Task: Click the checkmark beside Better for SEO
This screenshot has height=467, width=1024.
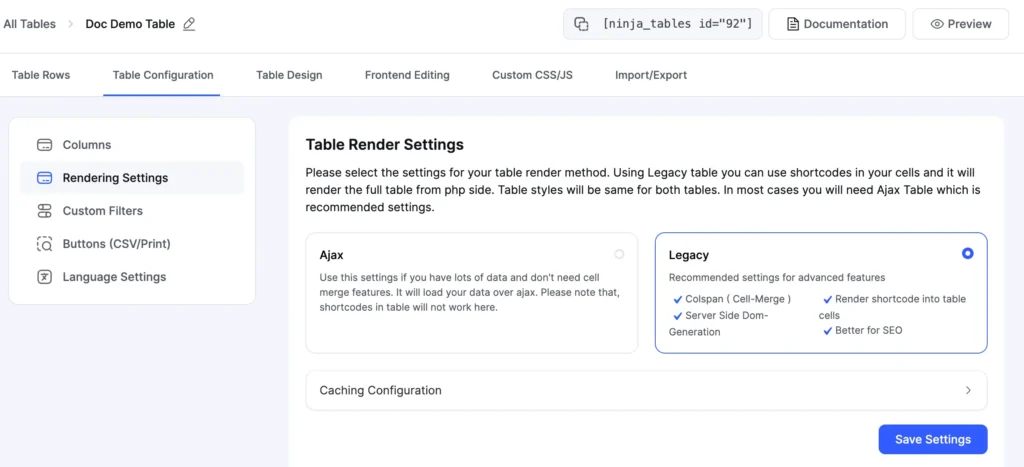Action: coord(827,331)
